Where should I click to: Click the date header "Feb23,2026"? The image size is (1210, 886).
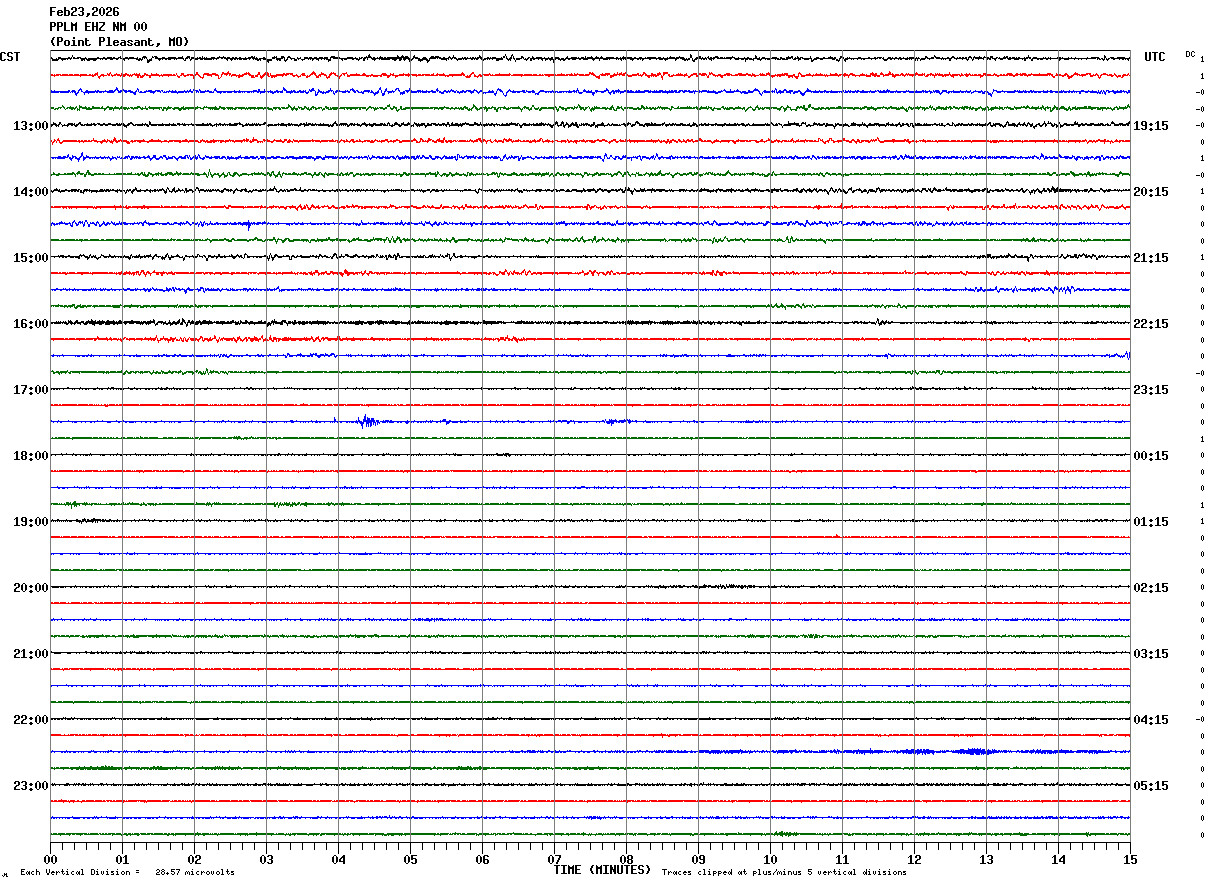pyautogui.click(x=84, y=12)
